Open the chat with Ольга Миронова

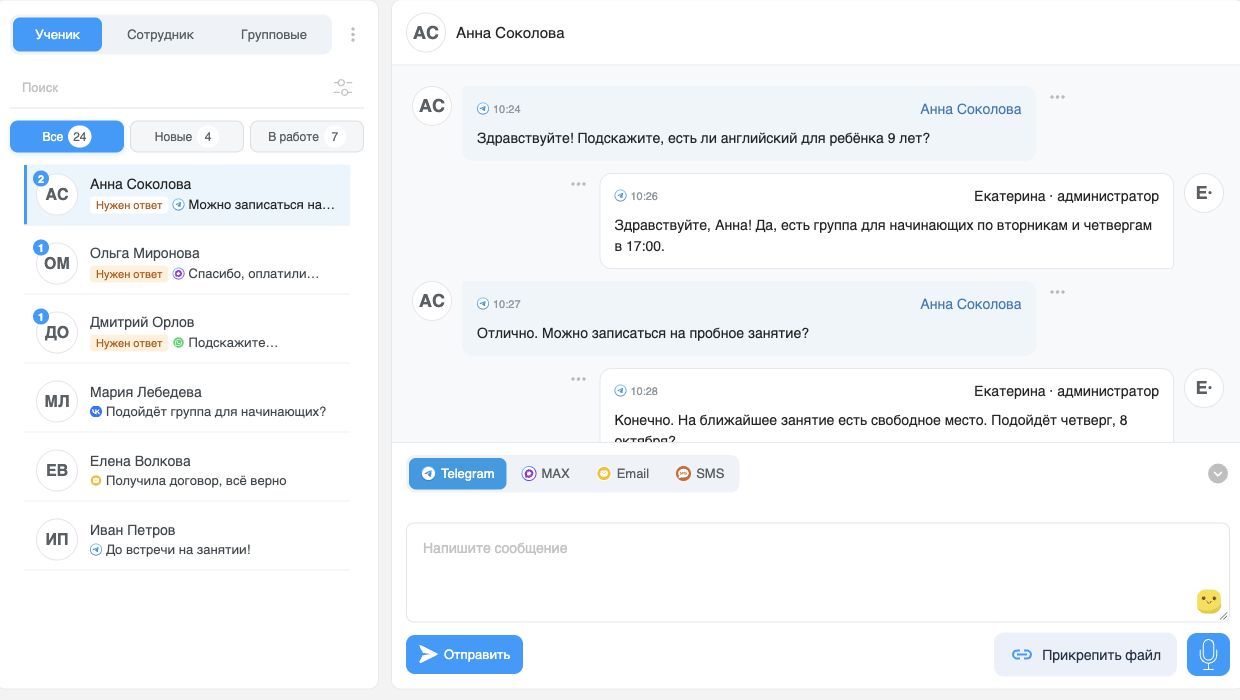pyautogui.click(x=187, y=263)
